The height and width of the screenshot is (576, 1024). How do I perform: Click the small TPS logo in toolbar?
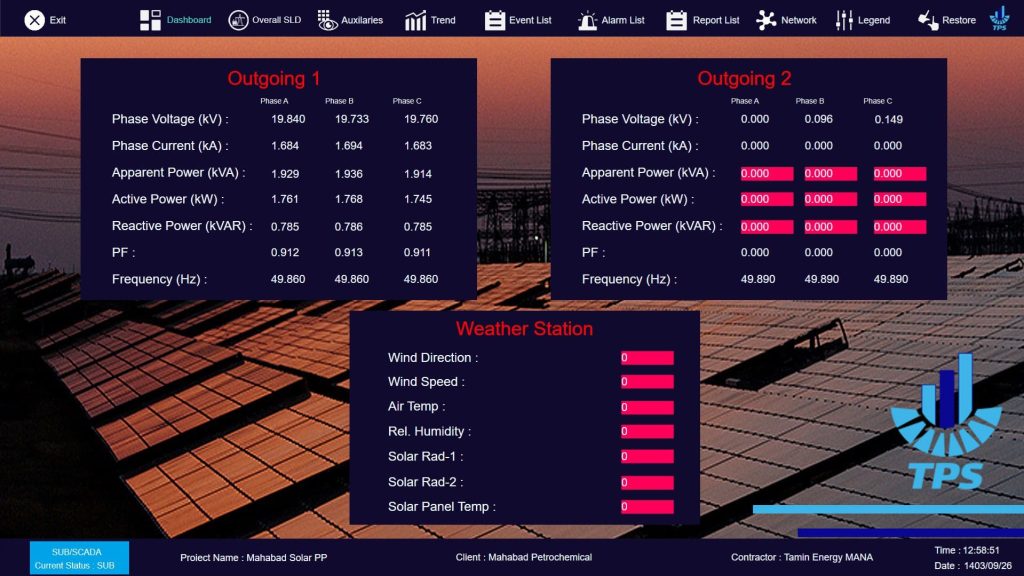tap(999, 18)
